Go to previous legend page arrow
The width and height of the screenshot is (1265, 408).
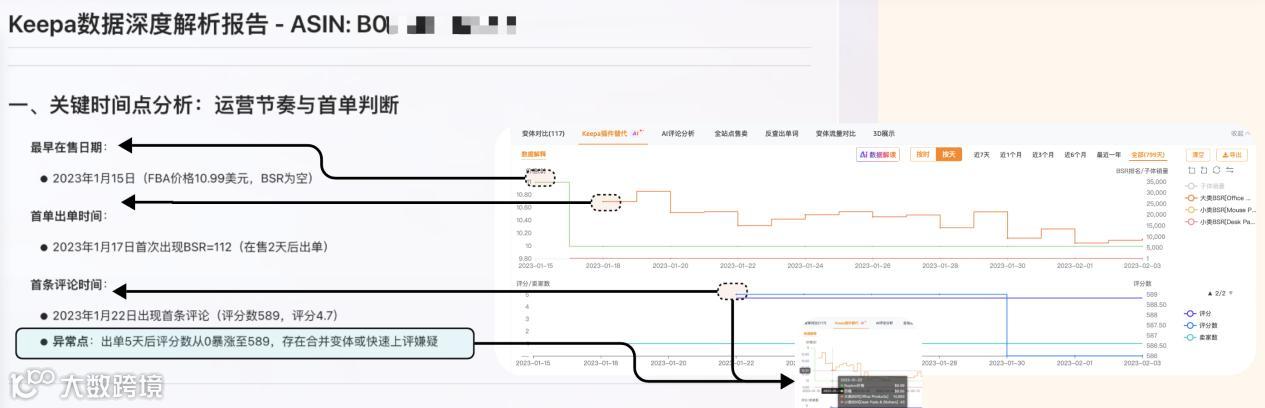click(x=1210, y=293)
